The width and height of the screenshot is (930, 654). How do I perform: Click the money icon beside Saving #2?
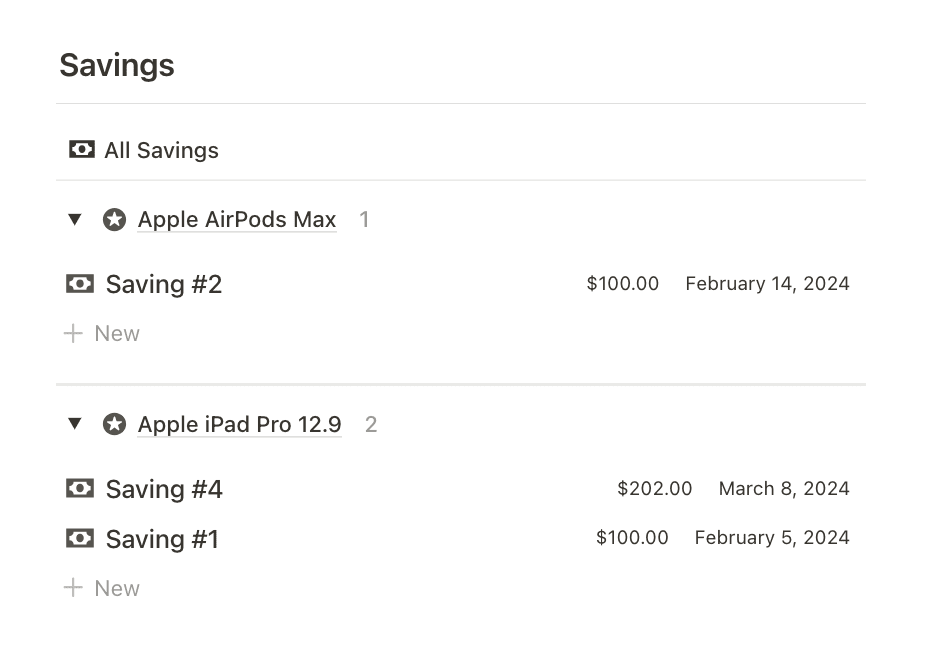(81, 284)
